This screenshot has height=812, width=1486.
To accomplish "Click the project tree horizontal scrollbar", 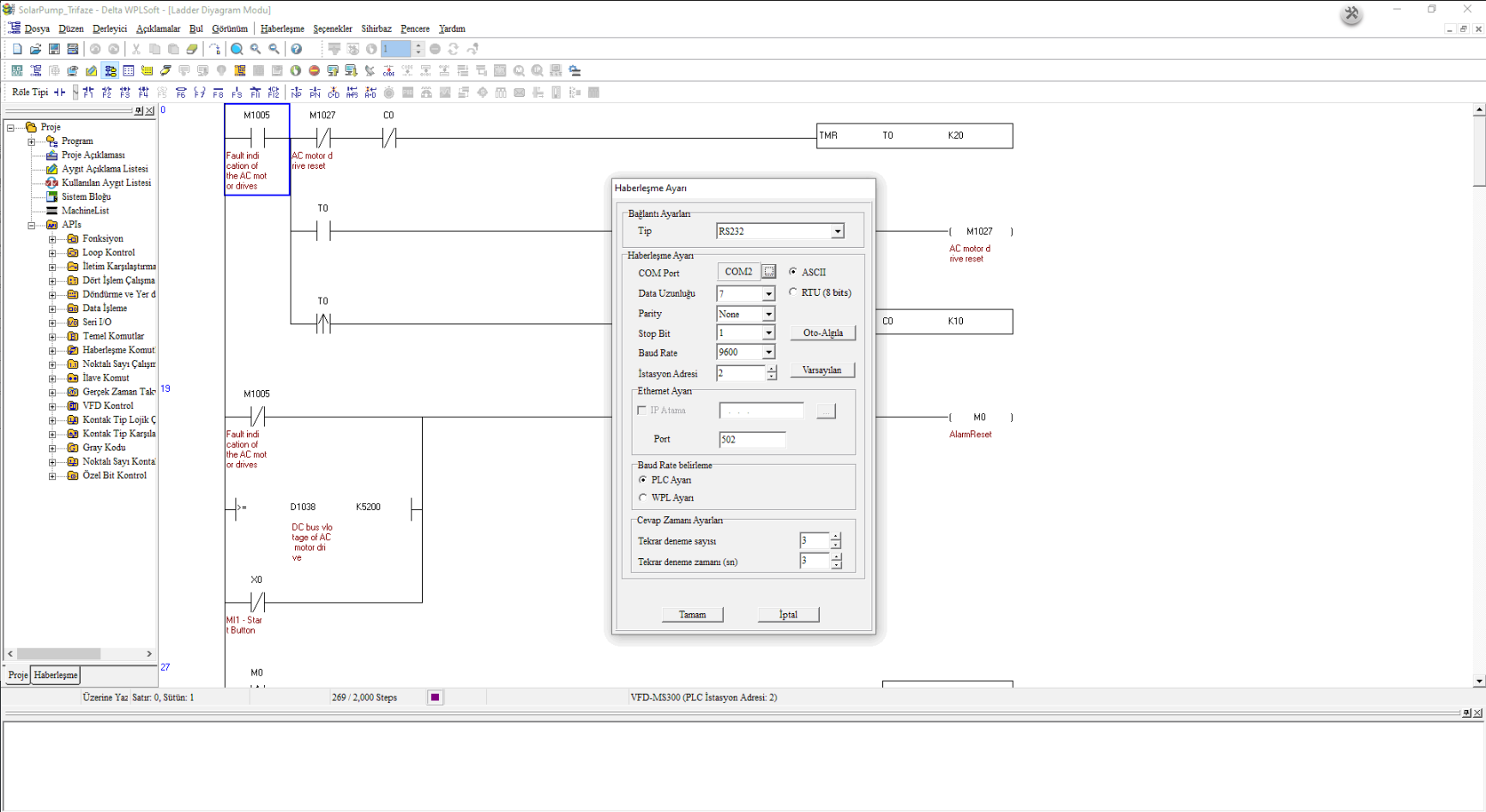I will 58,653.
